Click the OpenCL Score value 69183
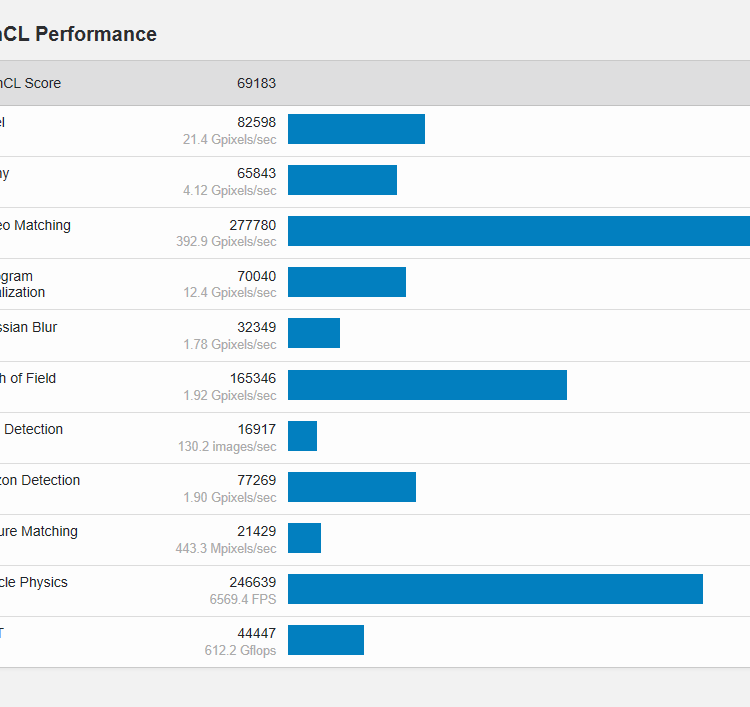The image size is (750, 707). pyautogui.click(x=256, y=83)
